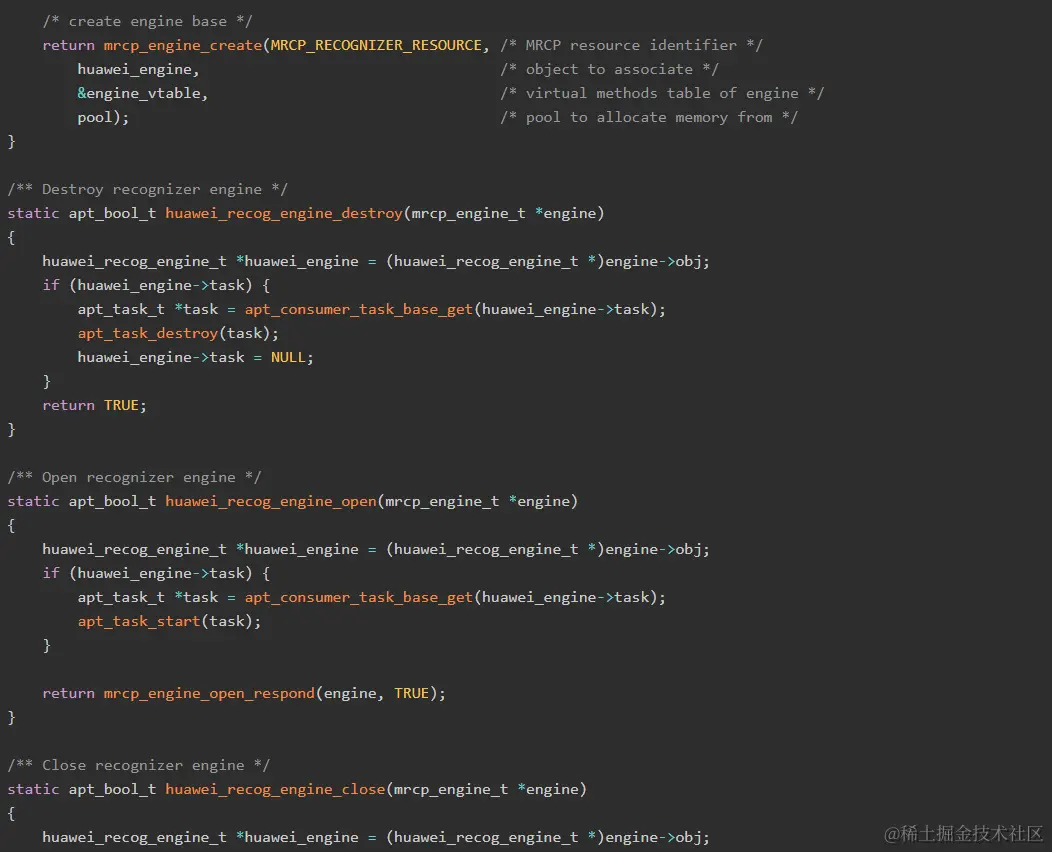Click the comment "MRCP resource identifier"
1052x852 pixels.
[x=631, y=46]
